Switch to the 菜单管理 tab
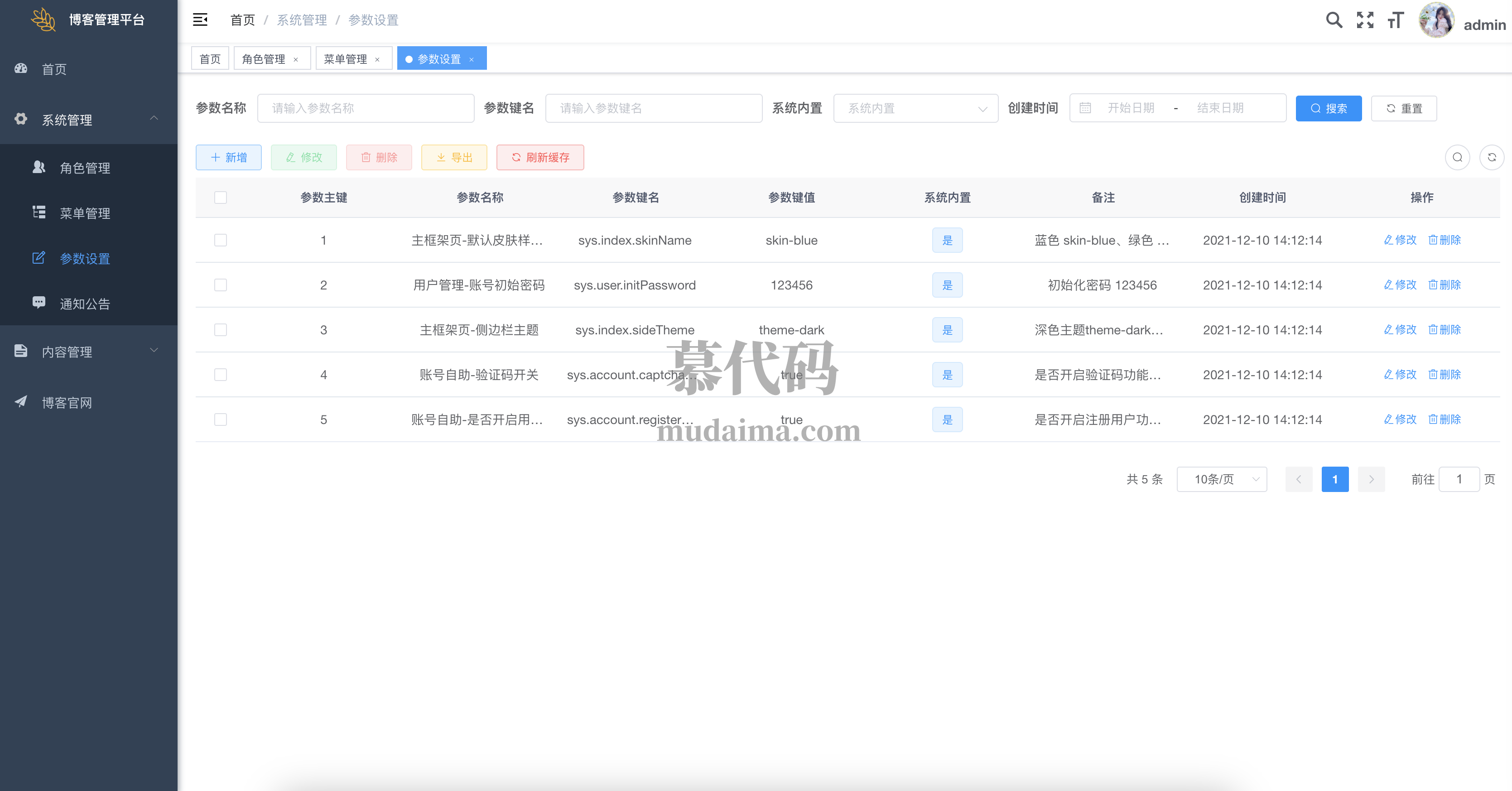The width and height of the screenshot is (1512, 791). (345, 59)
